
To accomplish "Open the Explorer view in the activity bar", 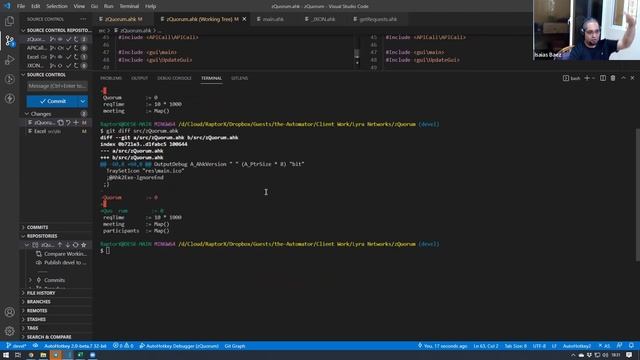I will click(x=9, y=21).
